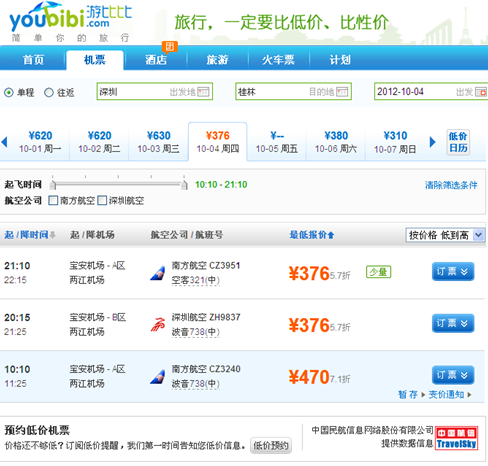The image size is (488, 466).
Task: Sort by 最低报价 column arrow
Action: point(331,235)
